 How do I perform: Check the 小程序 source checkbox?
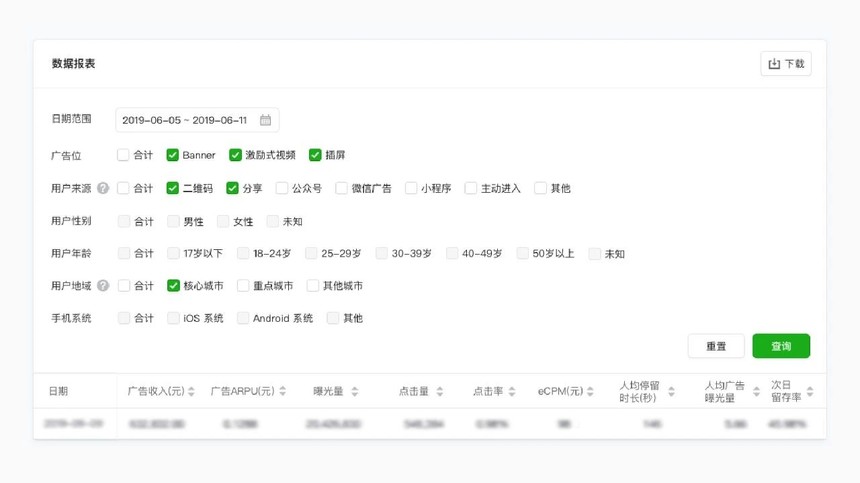click(411, 188)
